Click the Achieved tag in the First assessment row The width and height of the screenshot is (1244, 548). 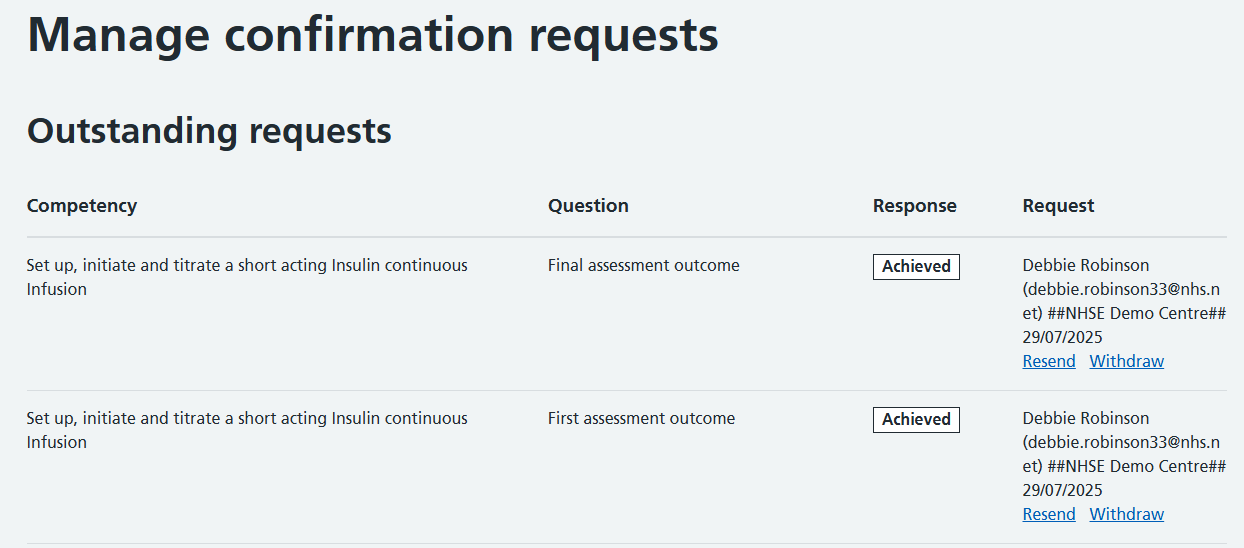(916, 420)
